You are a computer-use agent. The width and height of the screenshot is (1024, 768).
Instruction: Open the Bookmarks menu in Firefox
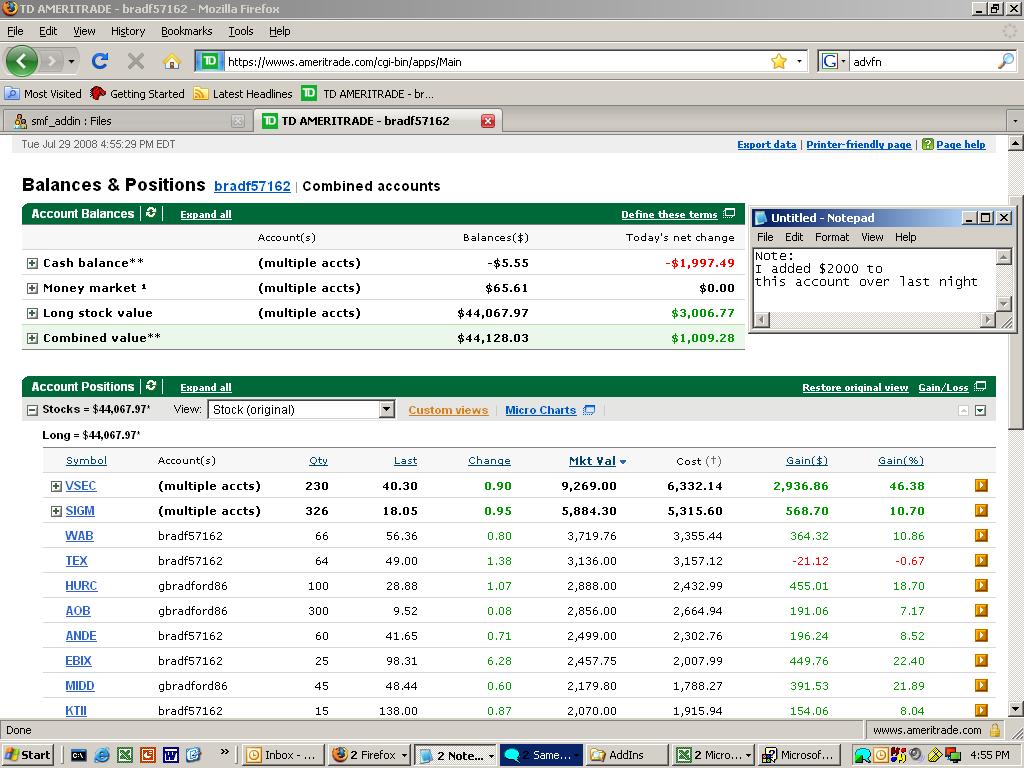(186, 31)
